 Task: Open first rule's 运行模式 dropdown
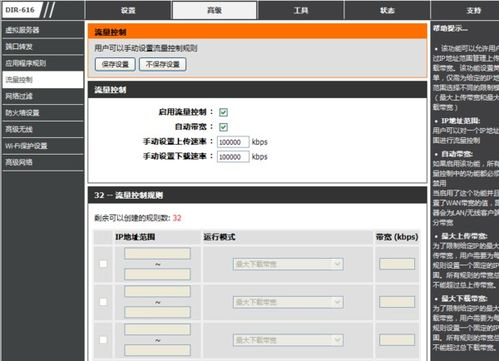(288, 264)
